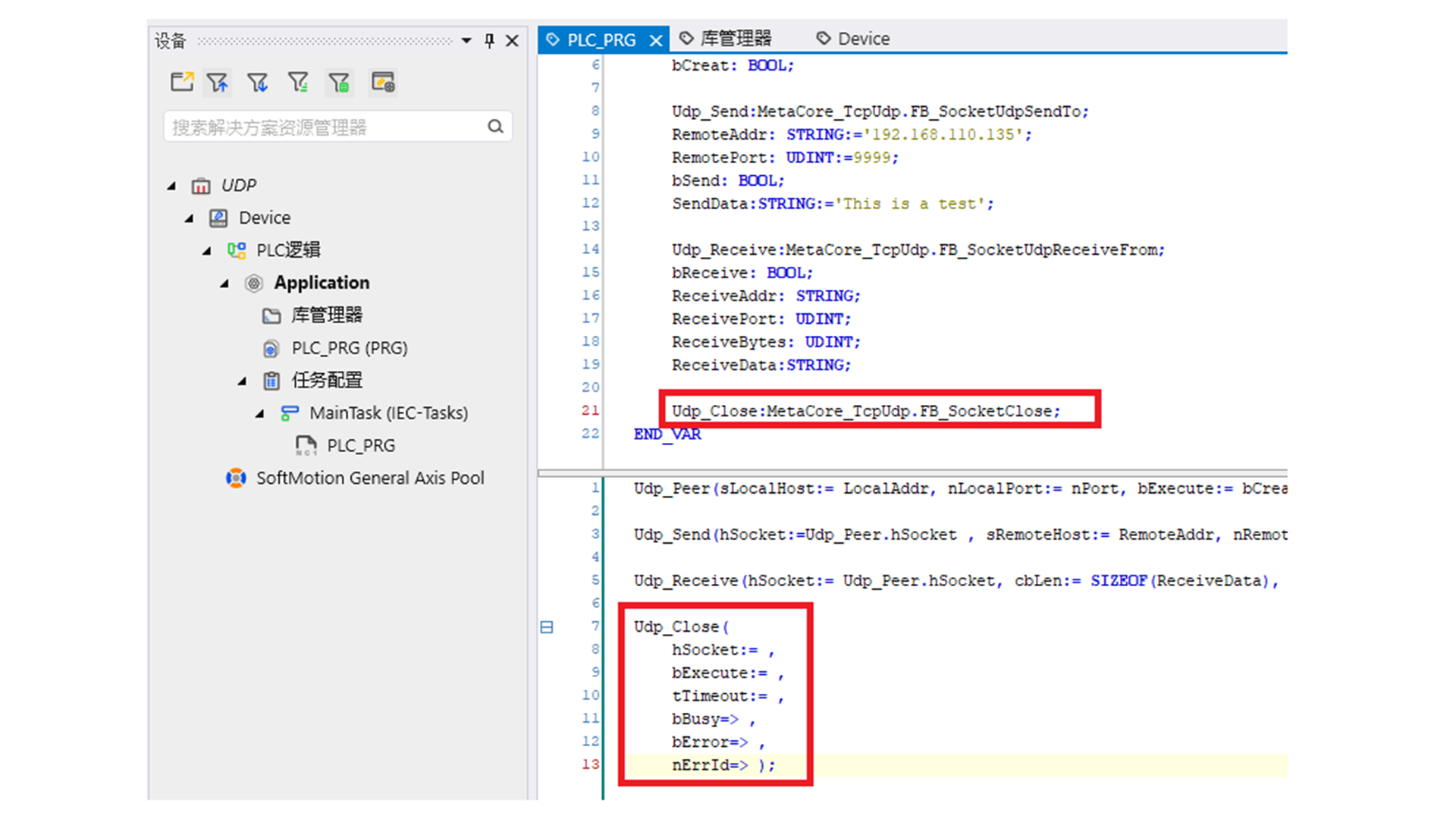Collapse the UDP root tree node
This screenshot has height=819, width=1456.
[x=172, y=186]
